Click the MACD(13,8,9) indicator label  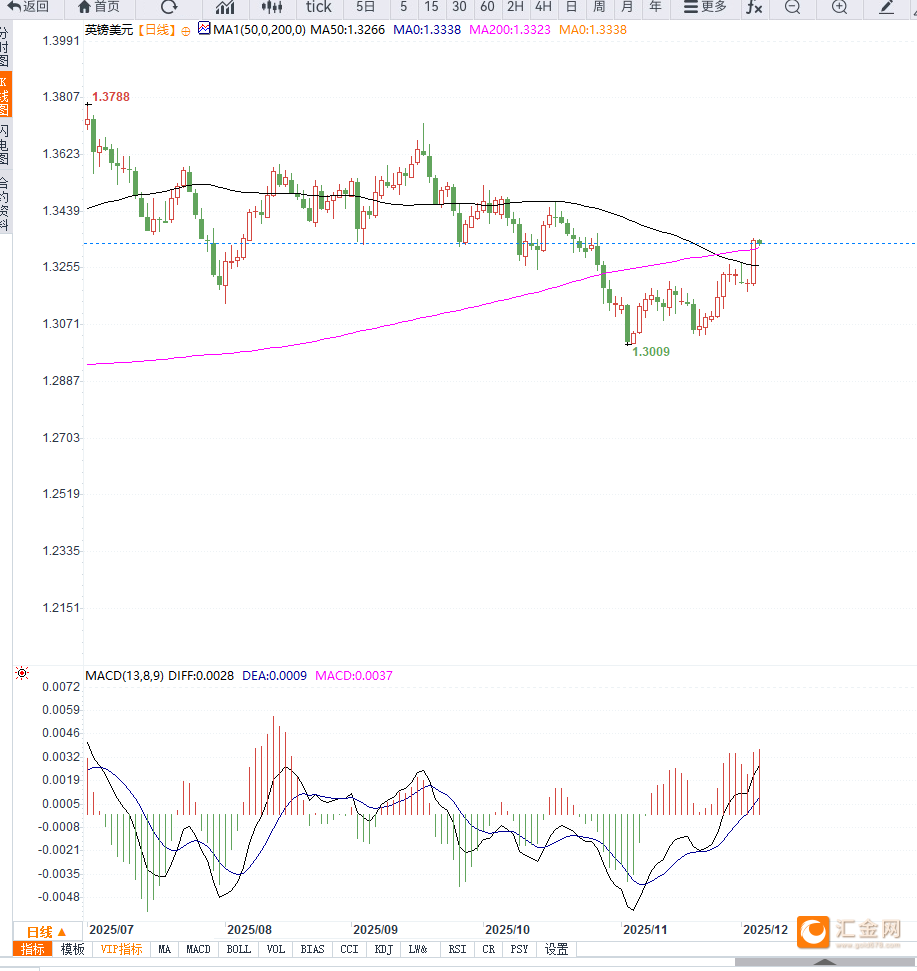pos(124,676)
